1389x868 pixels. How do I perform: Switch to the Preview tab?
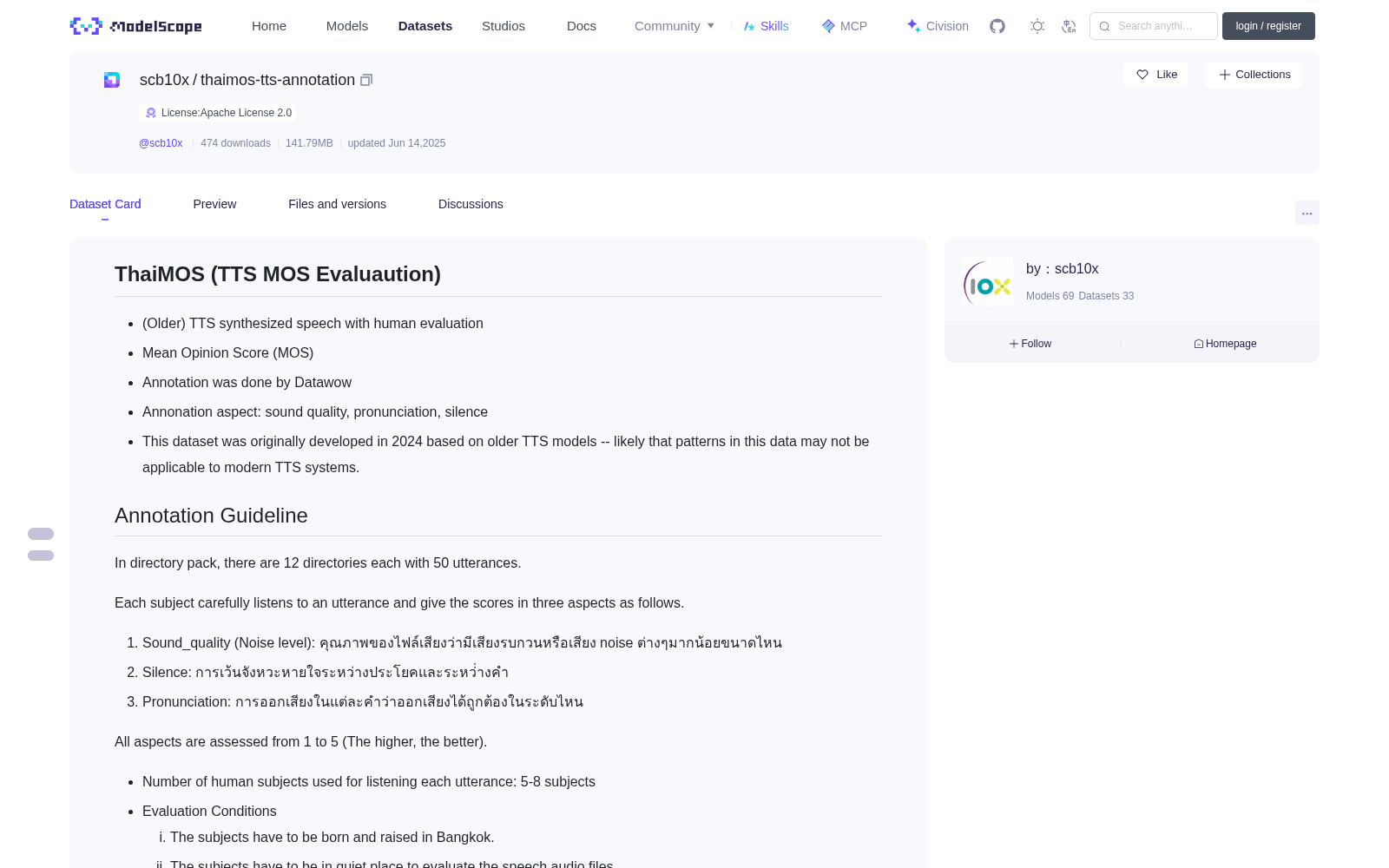214,204
